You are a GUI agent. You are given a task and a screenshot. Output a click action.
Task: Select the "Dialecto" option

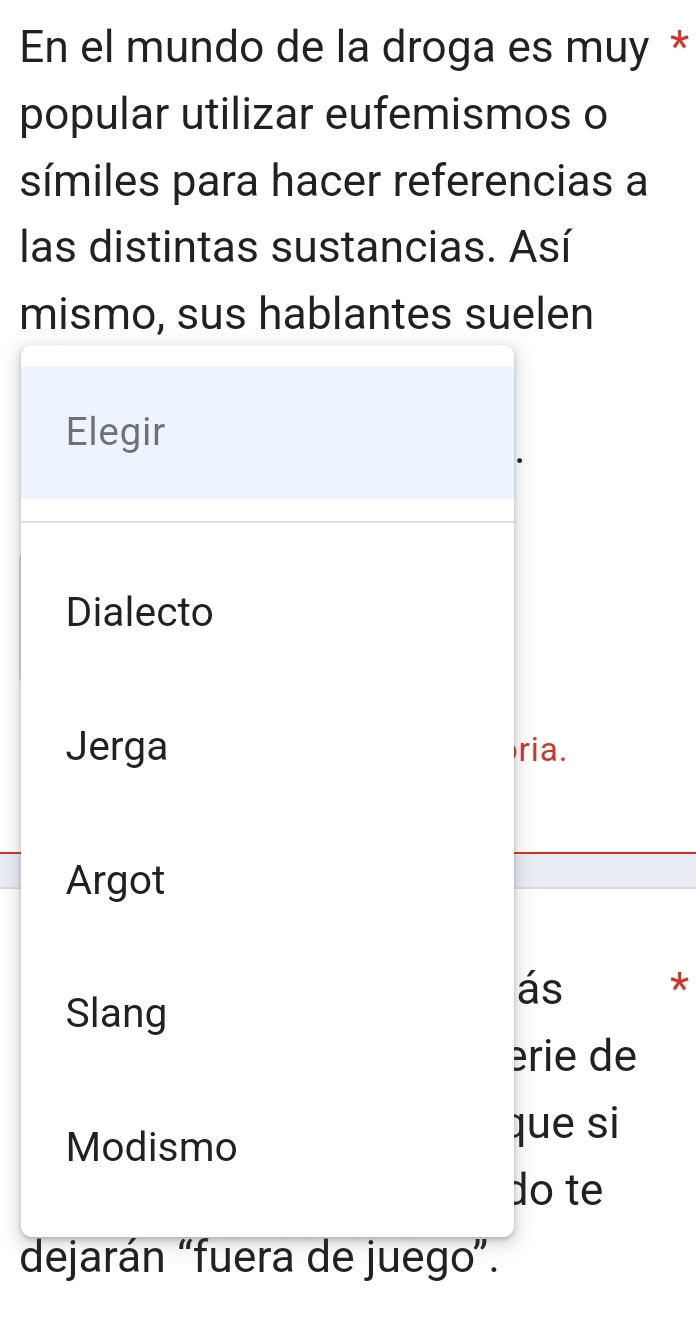coord(140,612)
